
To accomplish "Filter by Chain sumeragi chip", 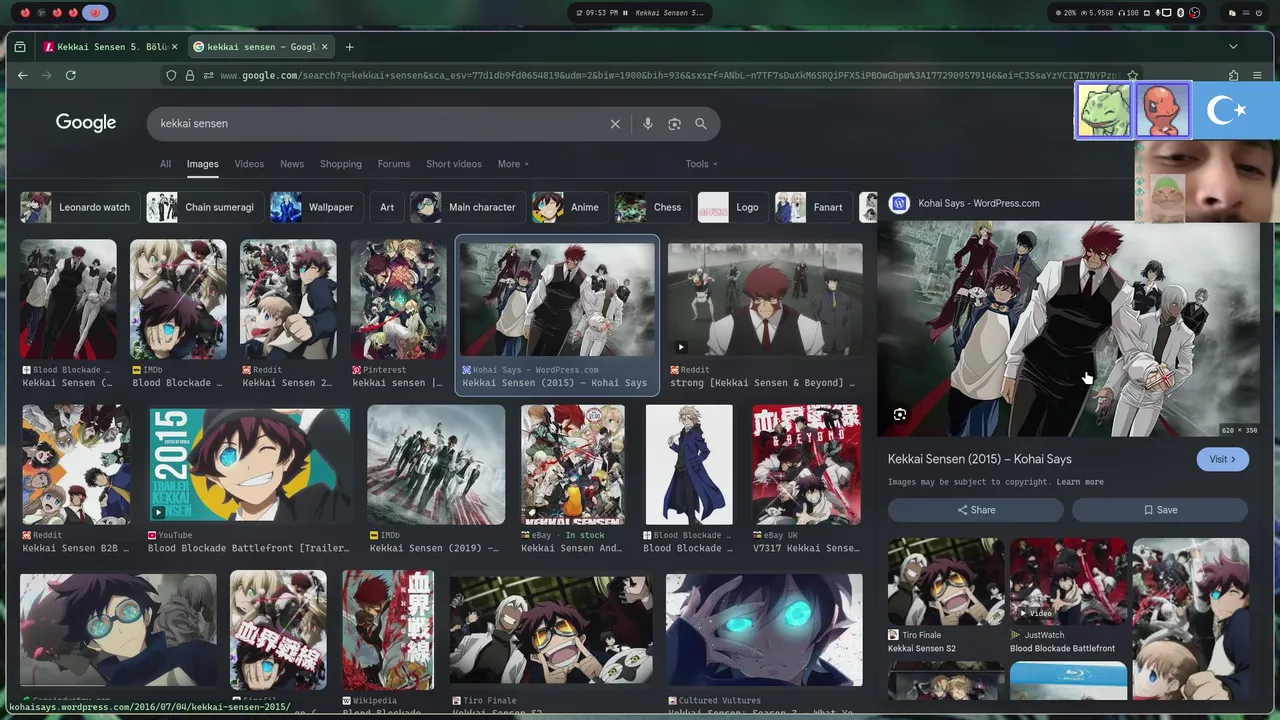I will coord(203,207).
